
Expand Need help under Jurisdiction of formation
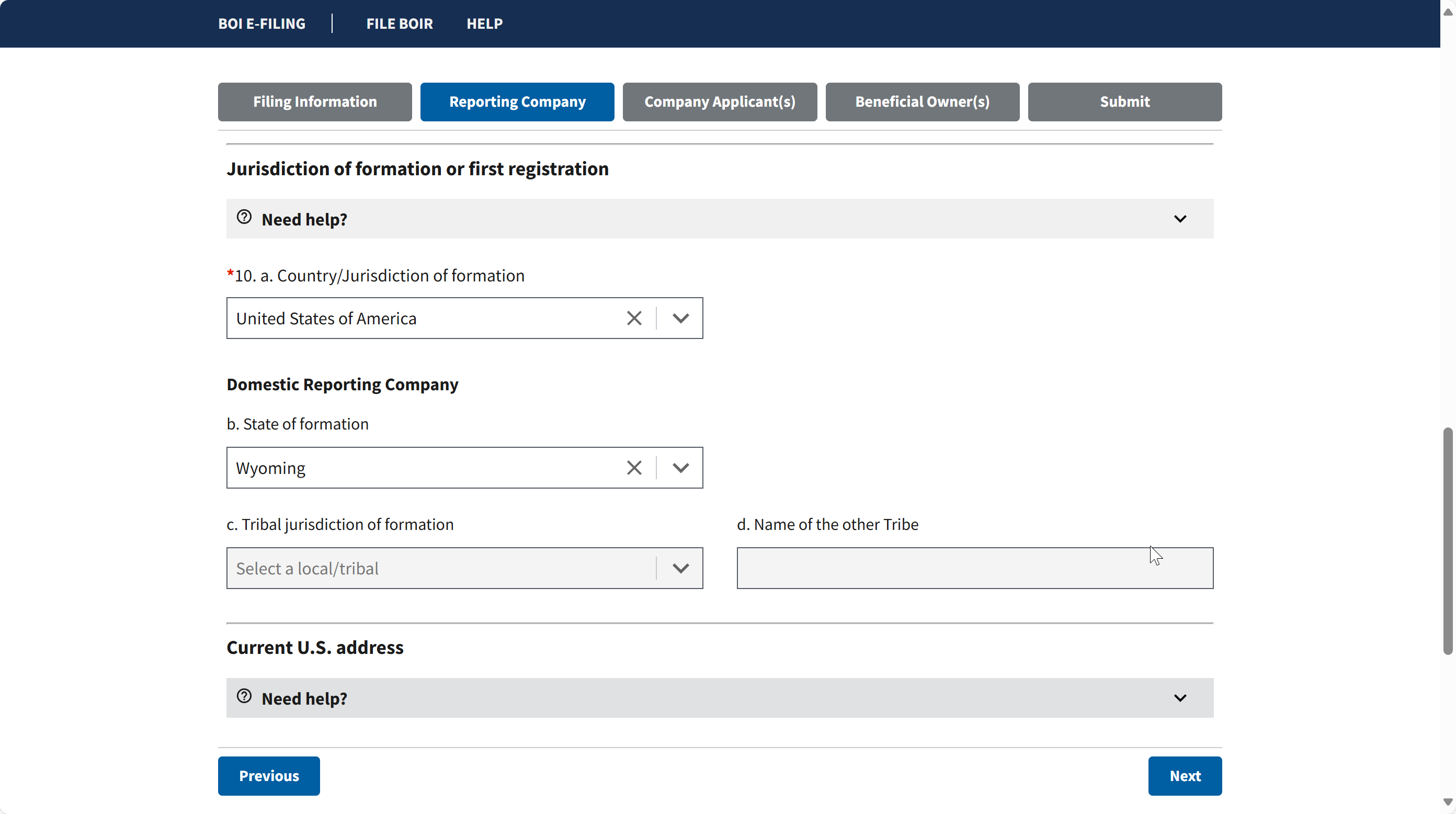click(720, 219)
